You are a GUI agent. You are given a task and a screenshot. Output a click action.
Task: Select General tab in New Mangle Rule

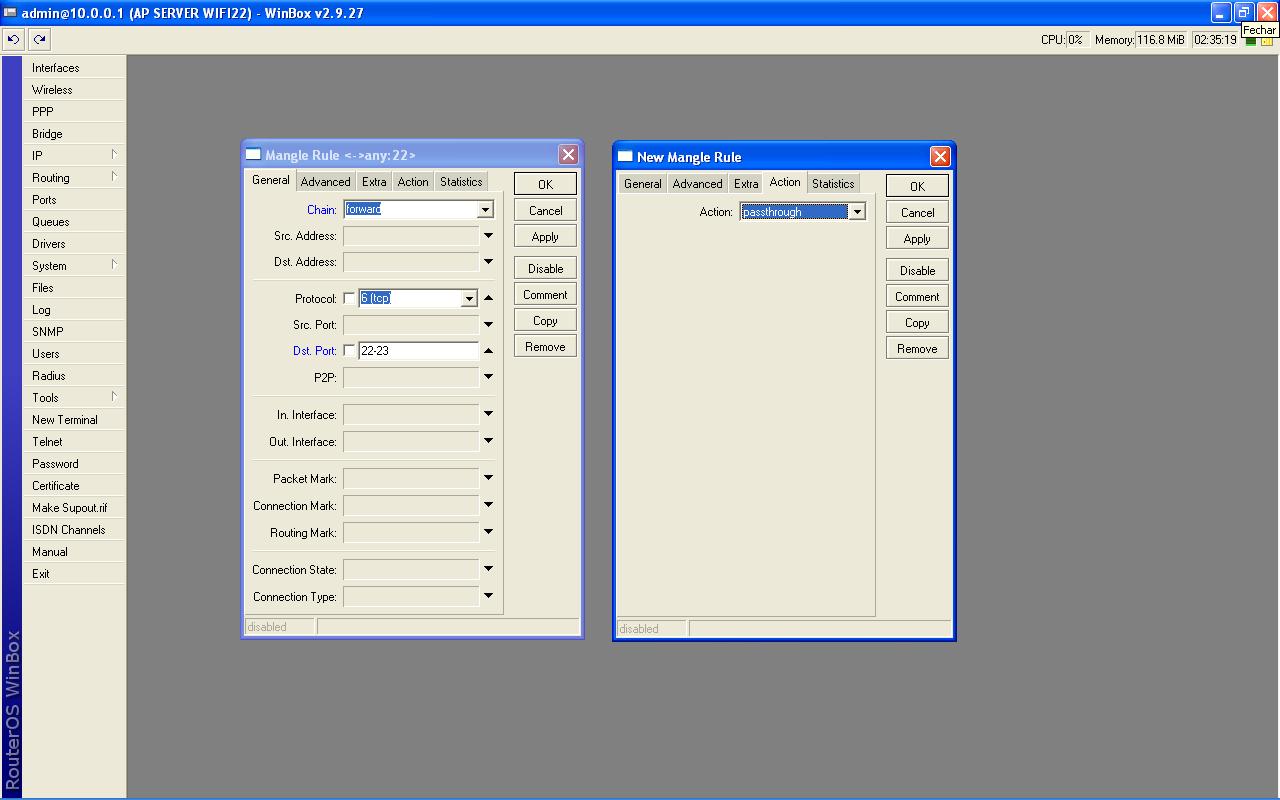coord(643,184)
